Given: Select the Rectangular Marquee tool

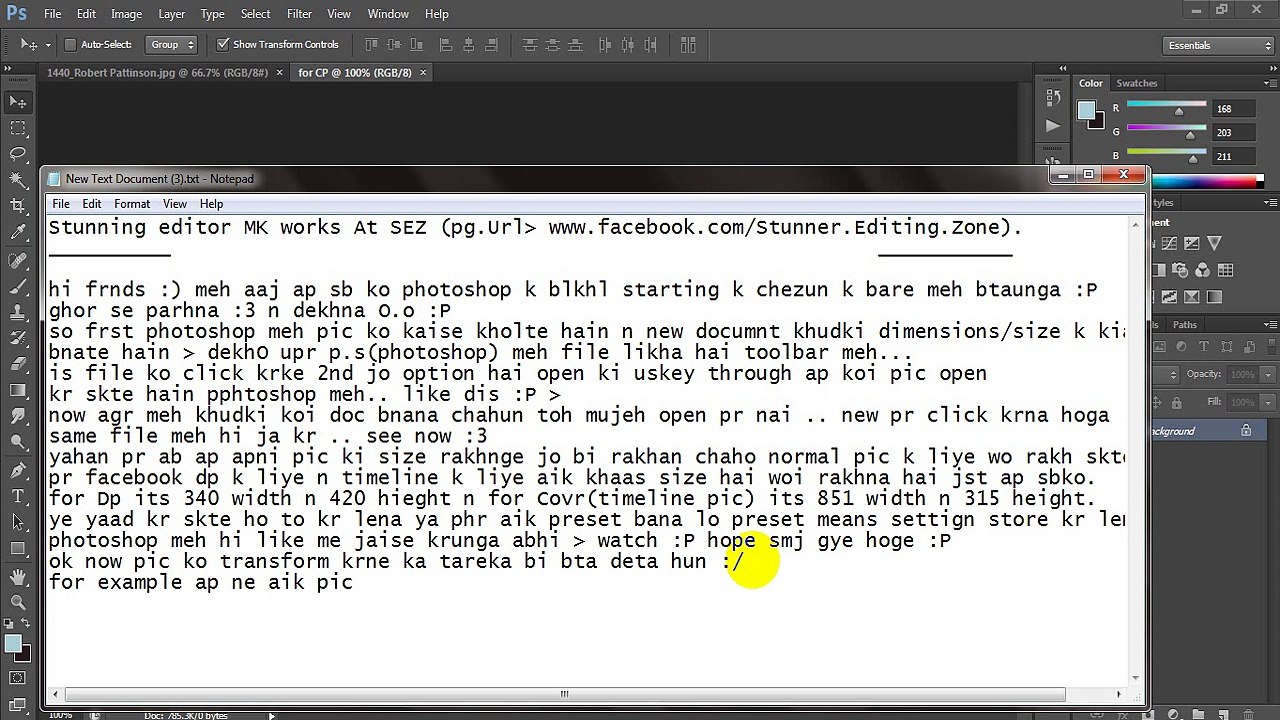Looking at the screenshot, I should click(18, 128).
